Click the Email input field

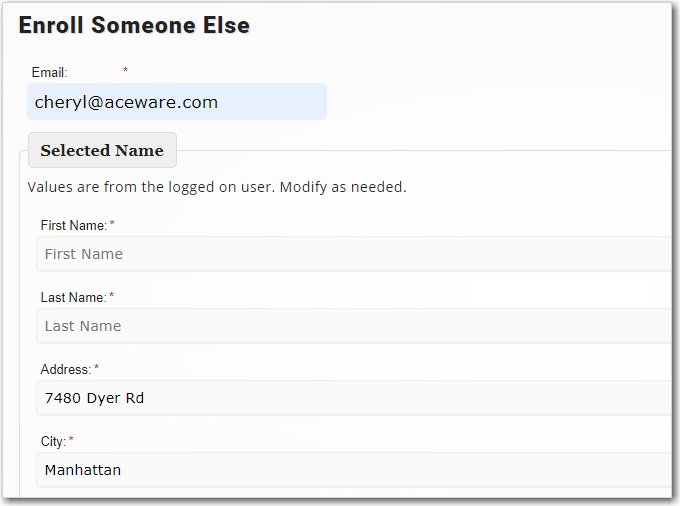click(177, 102)
